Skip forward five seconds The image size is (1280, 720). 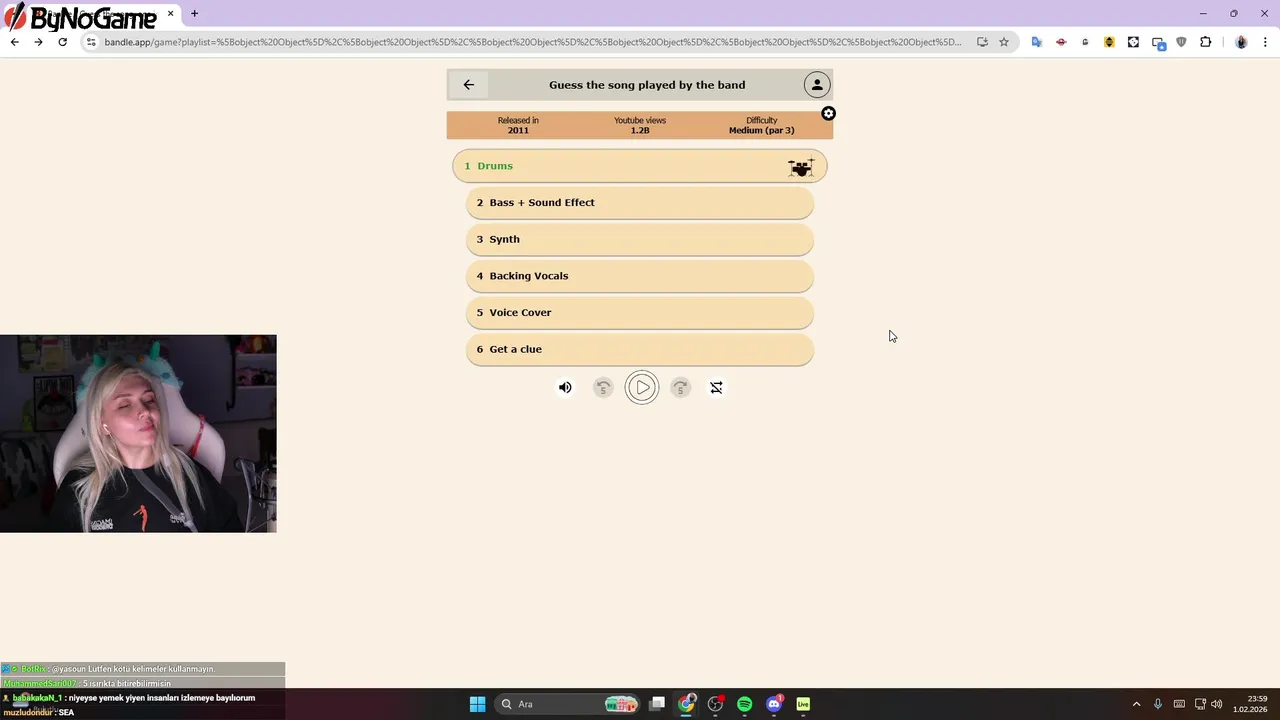[x=680, y=388]
